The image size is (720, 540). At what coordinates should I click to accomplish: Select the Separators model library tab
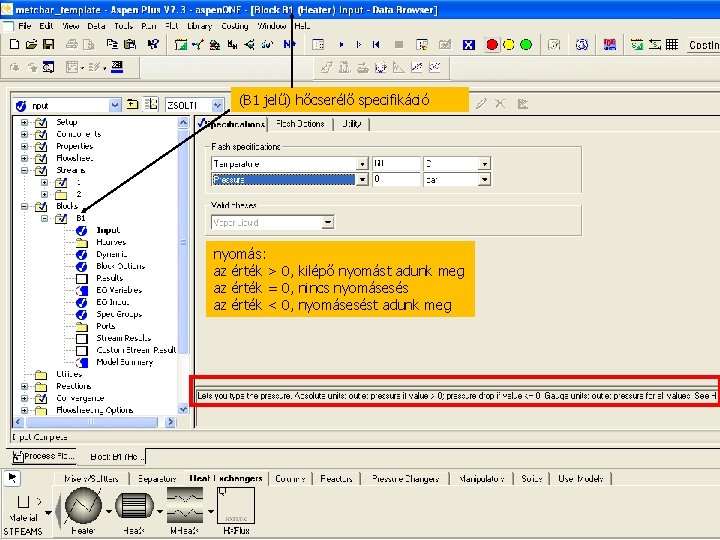pyautogui.click(x=157, y=478)
